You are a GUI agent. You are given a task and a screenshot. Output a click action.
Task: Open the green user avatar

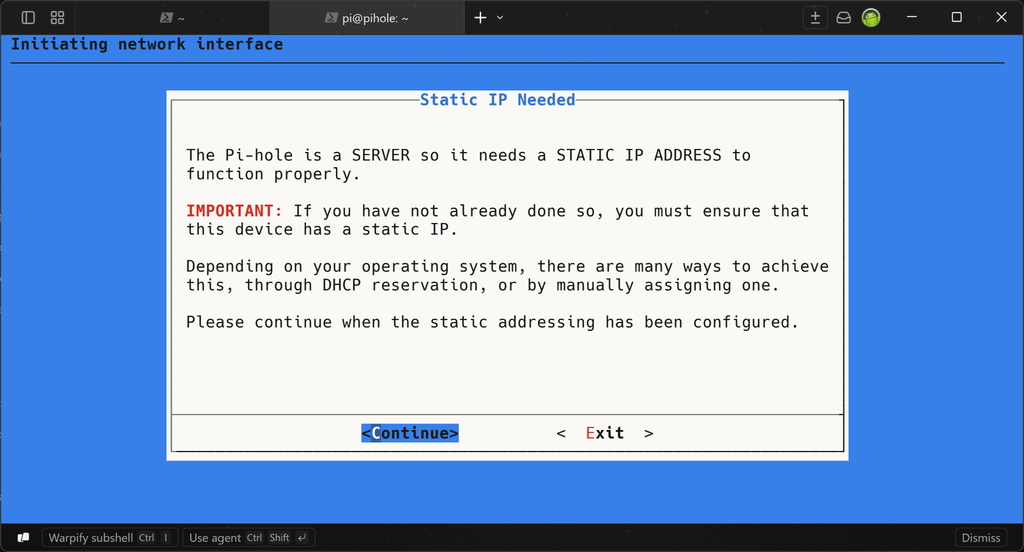click(x=871, y=18)
